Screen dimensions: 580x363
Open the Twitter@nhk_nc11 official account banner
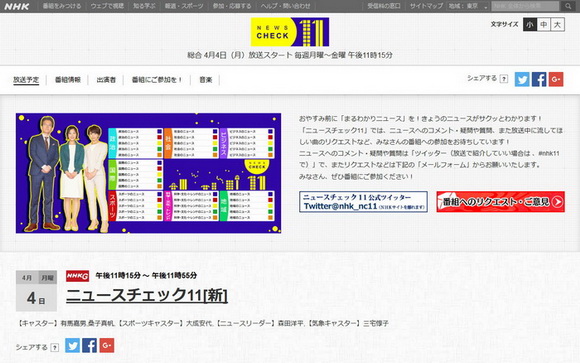pos(363,202)
